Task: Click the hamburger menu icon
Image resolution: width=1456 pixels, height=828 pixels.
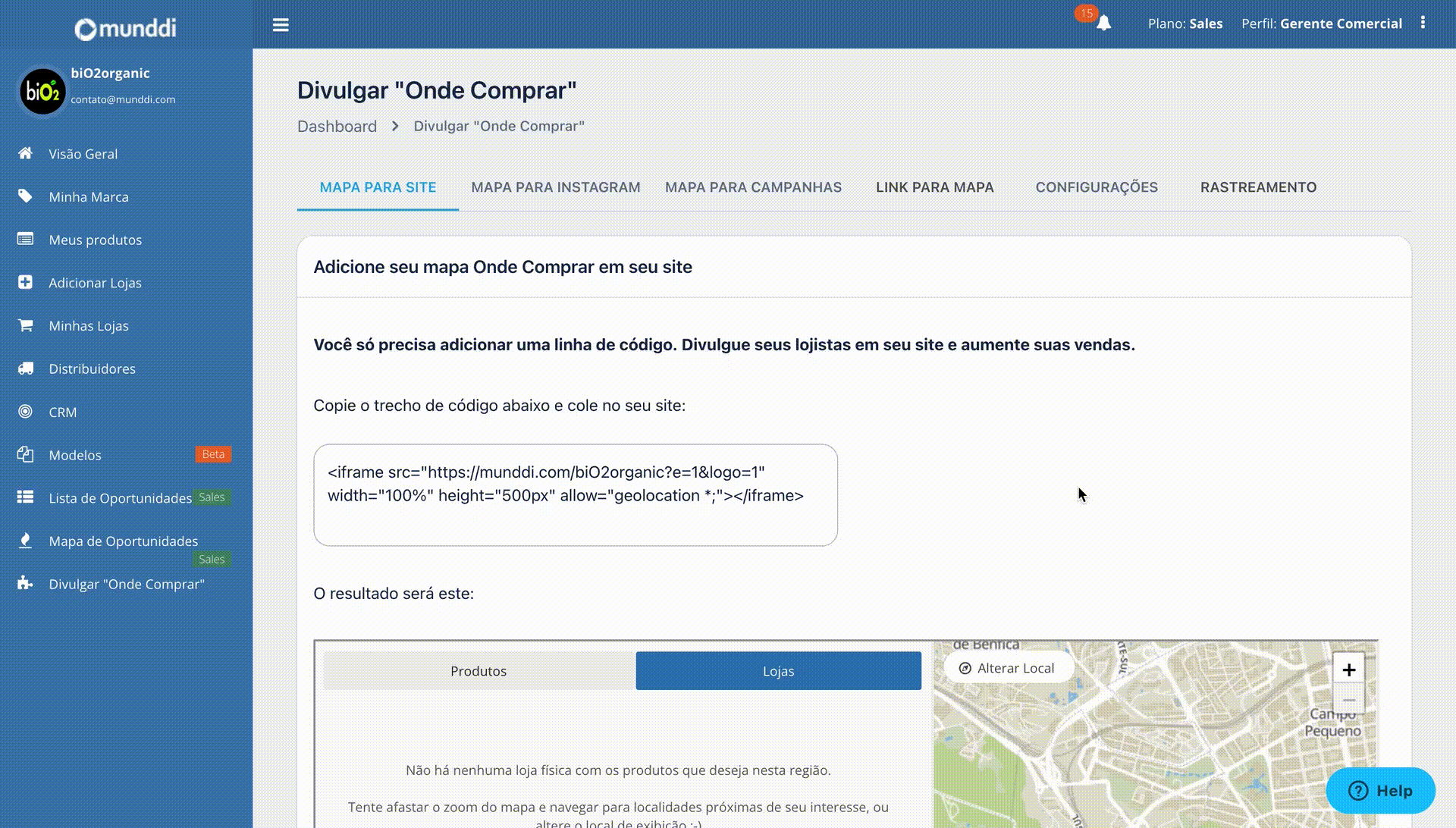Action: coord(281,25)
